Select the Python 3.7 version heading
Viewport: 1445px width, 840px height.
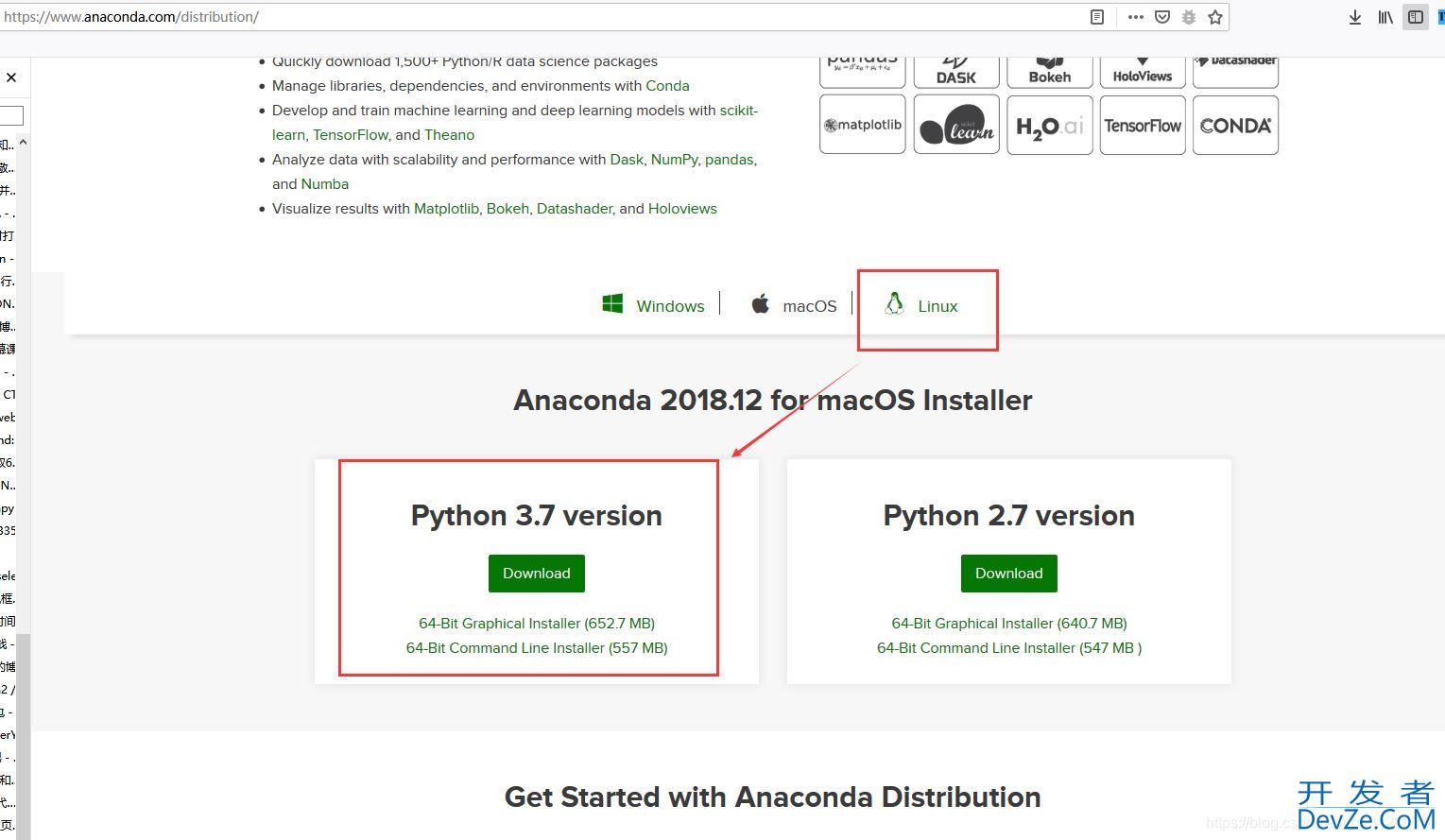click(537, 516)
